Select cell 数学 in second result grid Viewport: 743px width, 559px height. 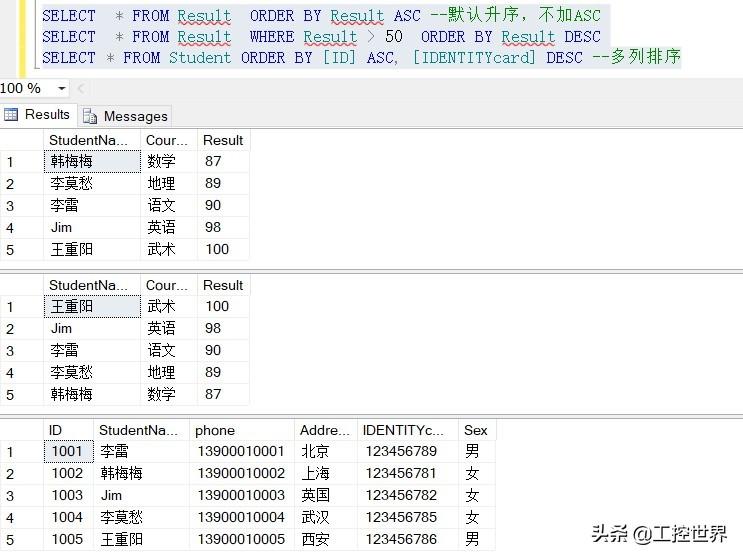169,394
